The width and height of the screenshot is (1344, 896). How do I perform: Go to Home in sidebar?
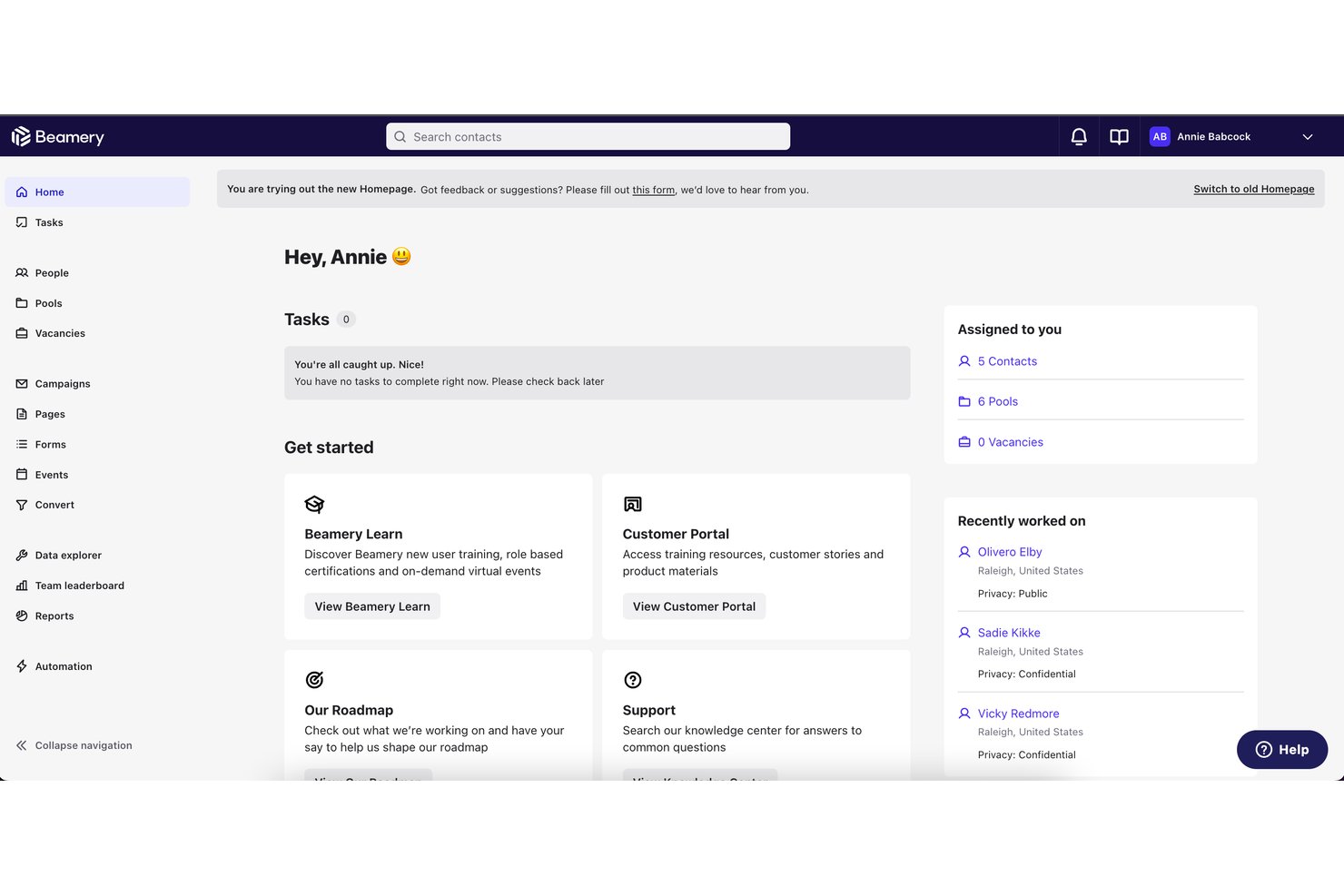pos(97,192)
